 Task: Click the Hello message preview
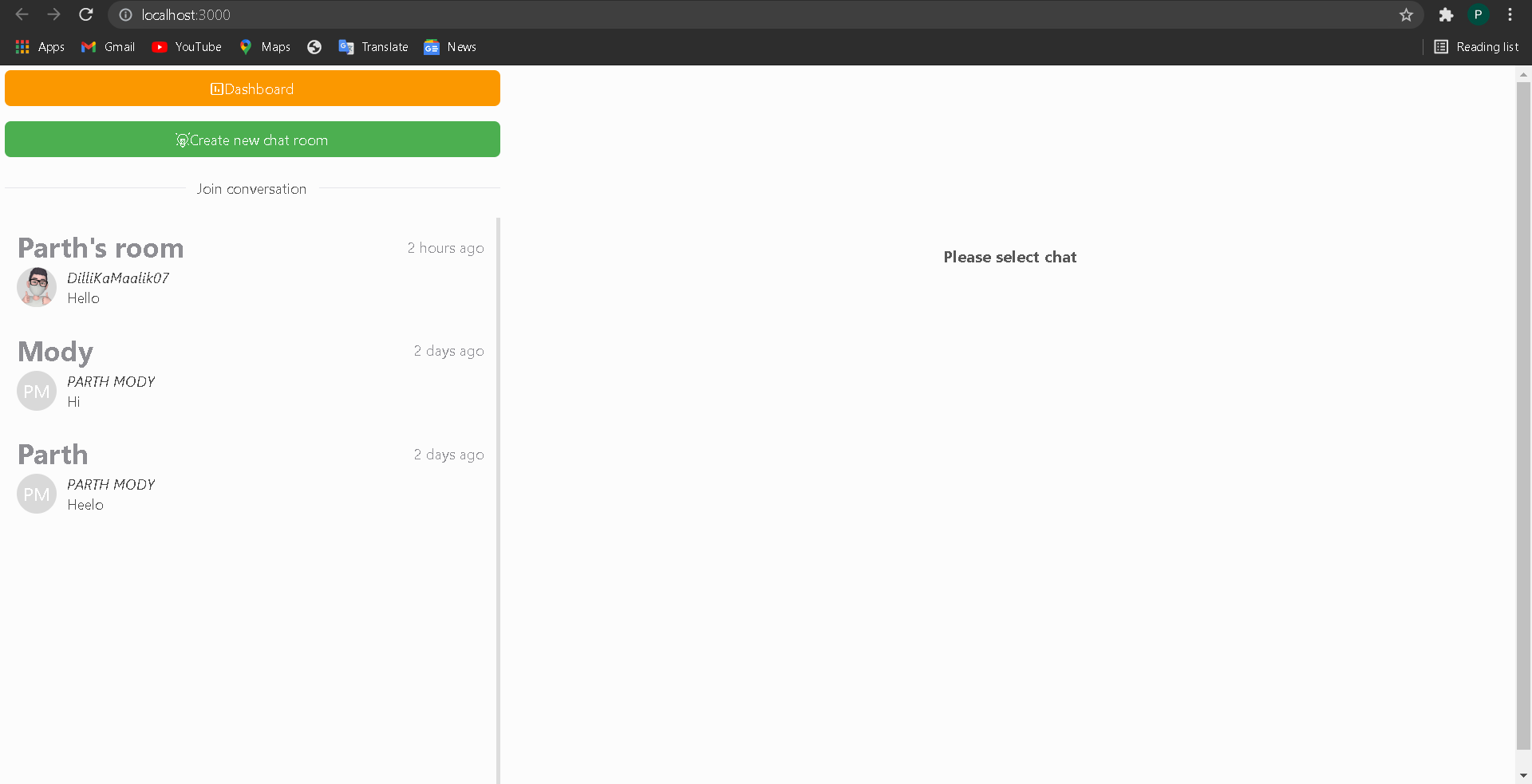click(83, 298)
